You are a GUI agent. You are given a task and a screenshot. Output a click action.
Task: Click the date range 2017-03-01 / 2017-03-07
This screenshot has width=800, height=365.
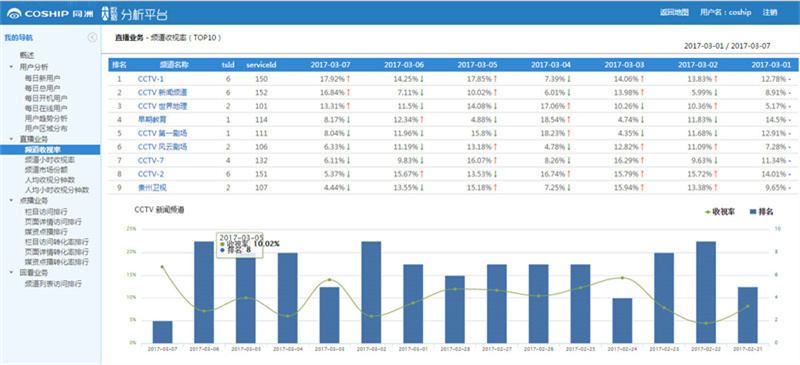[727, 46]
